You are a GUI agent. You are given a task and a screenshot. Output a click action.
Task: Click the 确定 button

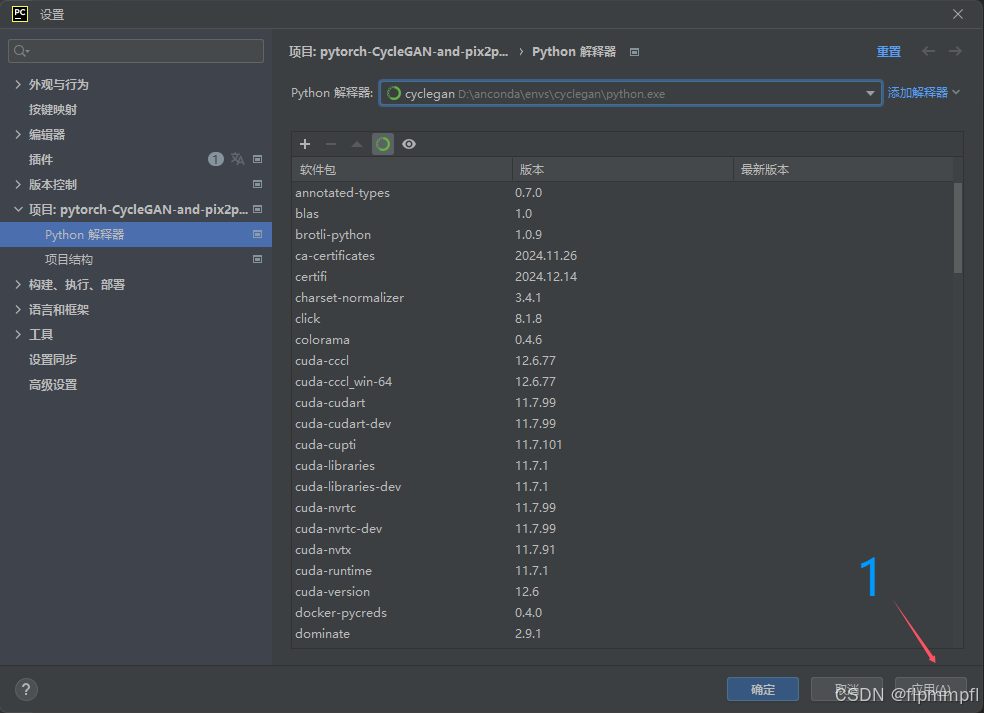click(762, 689)
